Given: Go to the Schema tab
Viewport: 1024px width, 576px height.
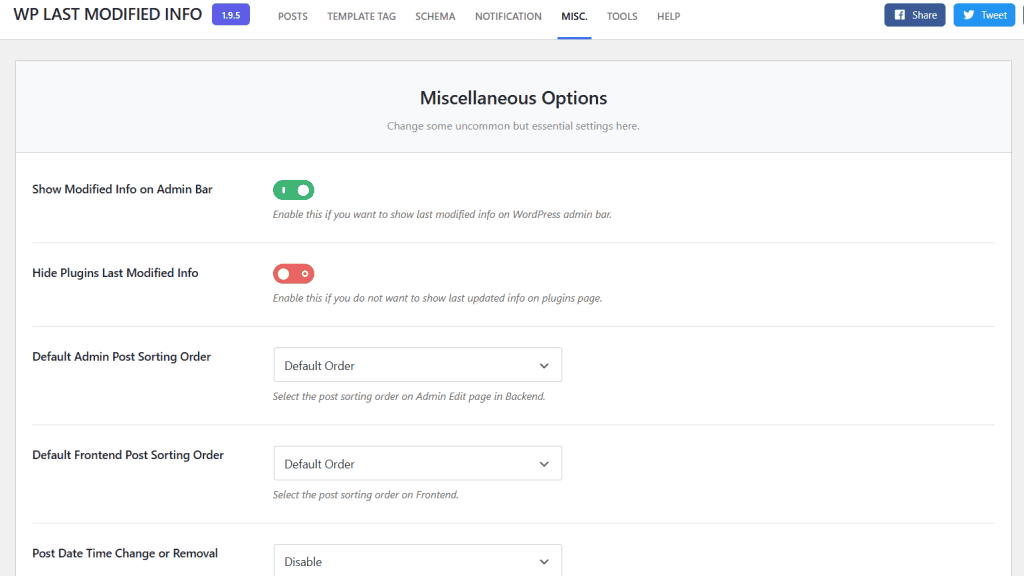Looking at the screenshot, I should tap(435, 17).
